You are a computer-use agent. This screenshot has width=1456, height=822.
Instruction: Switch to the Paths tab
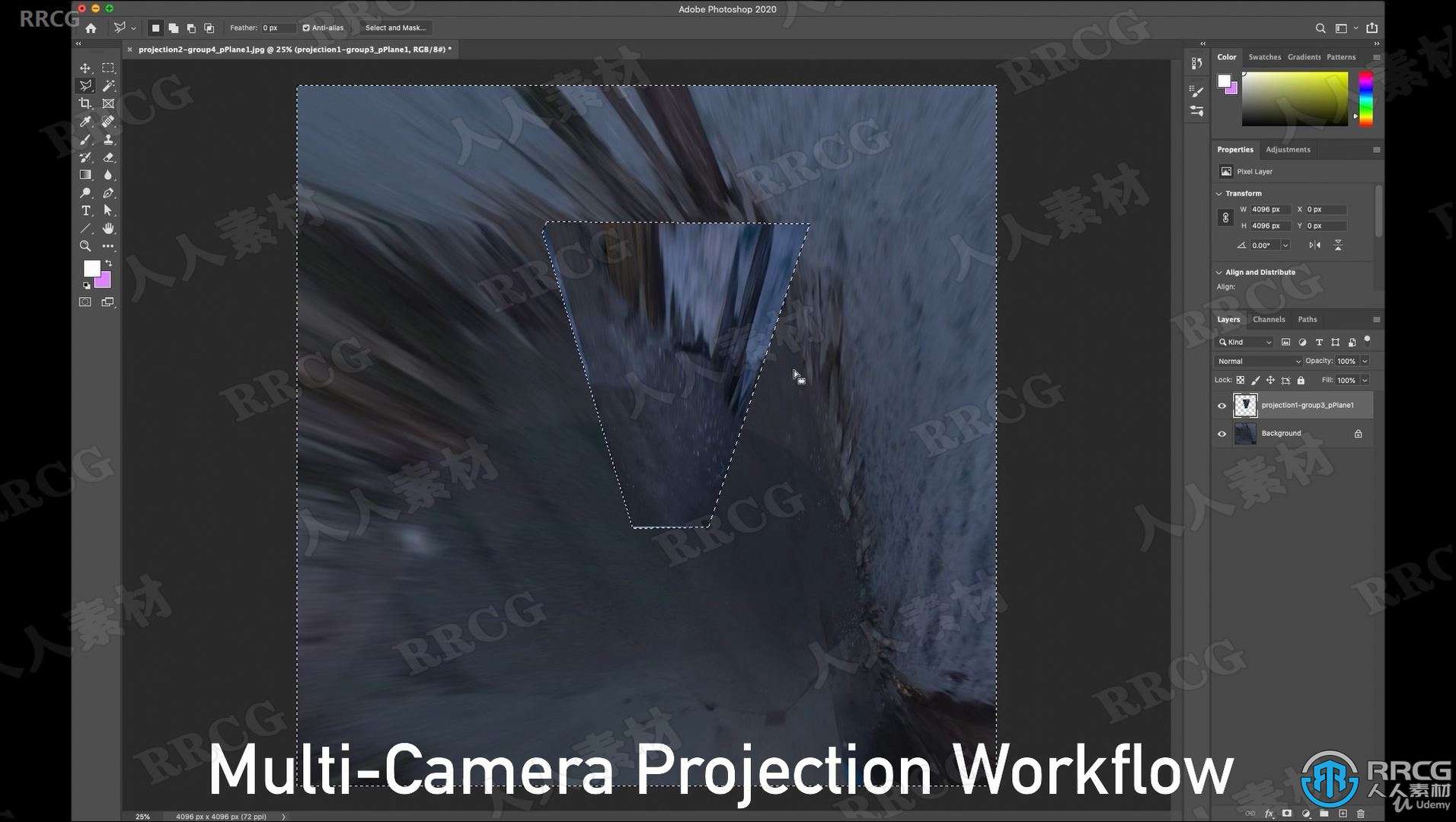coord(1307,320)
